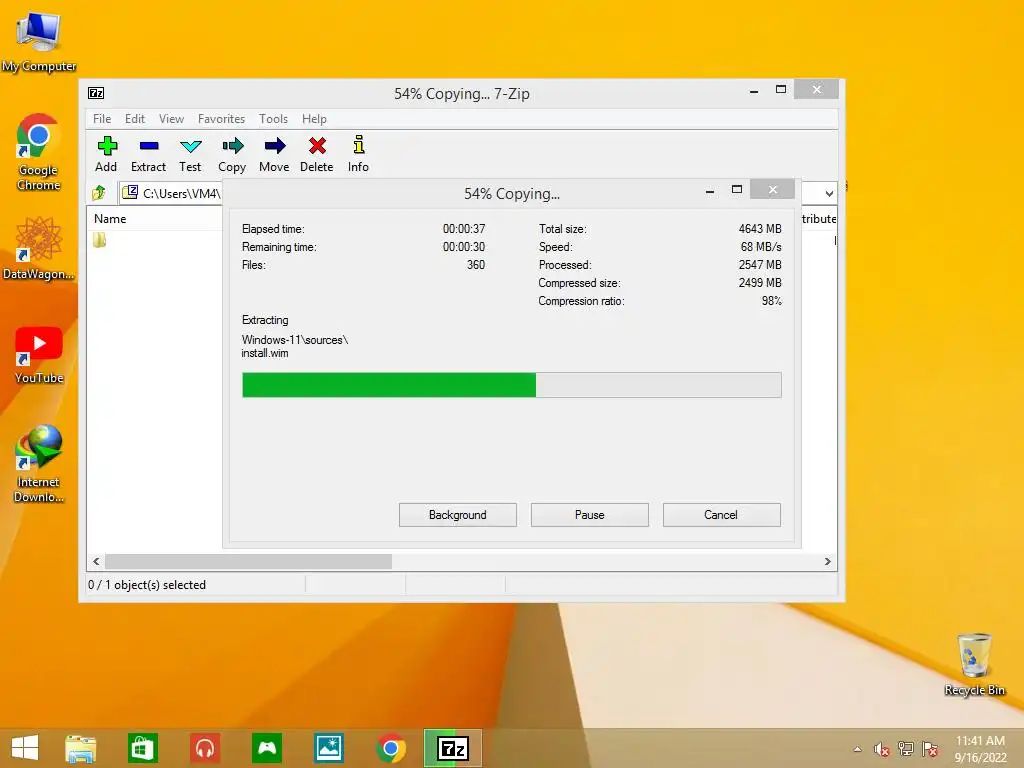Screen dimensions: 1024x768
Task: Click the up-folder icon beside address bar
Action: point(99,193)
